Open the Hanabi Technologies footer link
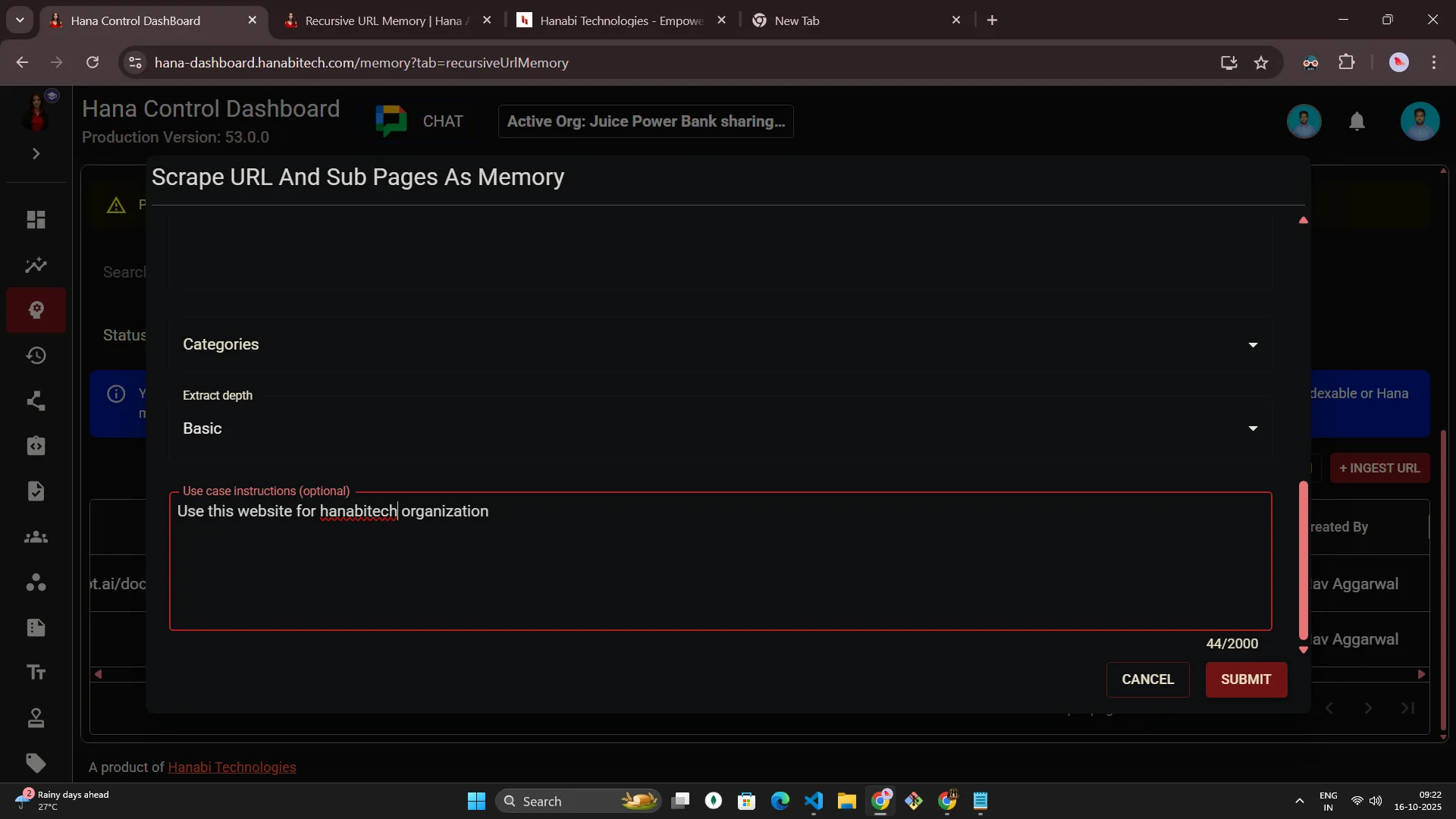 [x=231, y=767]
